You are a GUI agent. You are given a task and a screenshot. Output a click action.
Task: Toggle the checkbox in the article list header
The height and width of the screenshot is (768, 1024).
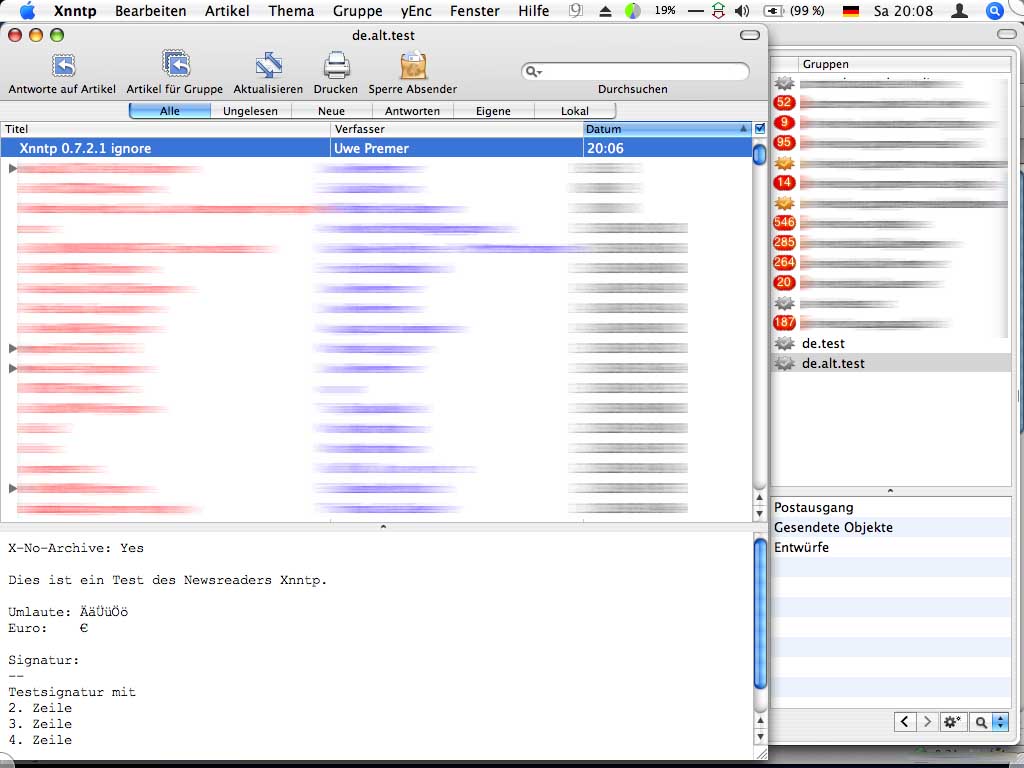click(x=760, y=129)
